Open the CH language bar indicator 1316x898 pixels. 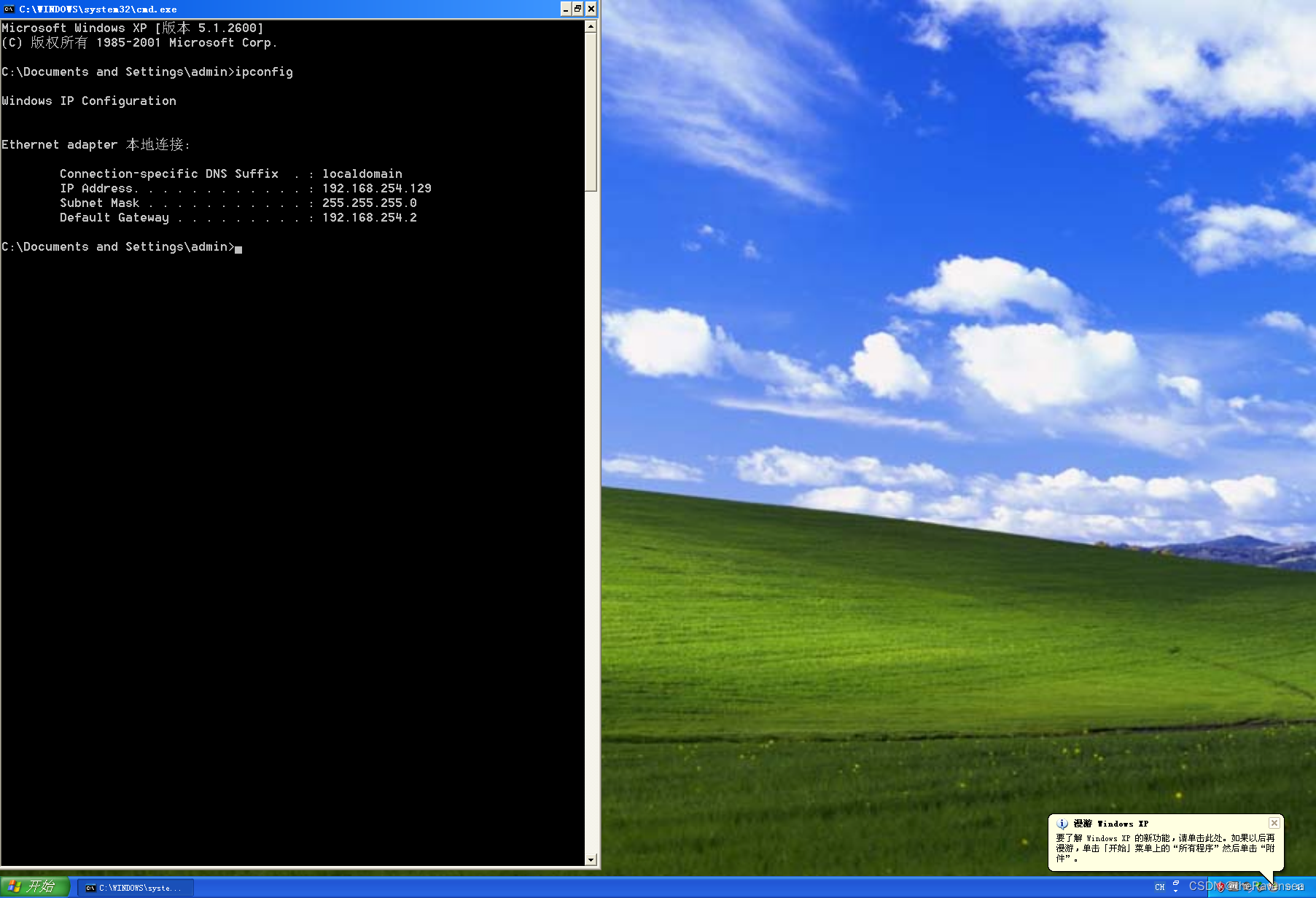tap(1160, 887)
